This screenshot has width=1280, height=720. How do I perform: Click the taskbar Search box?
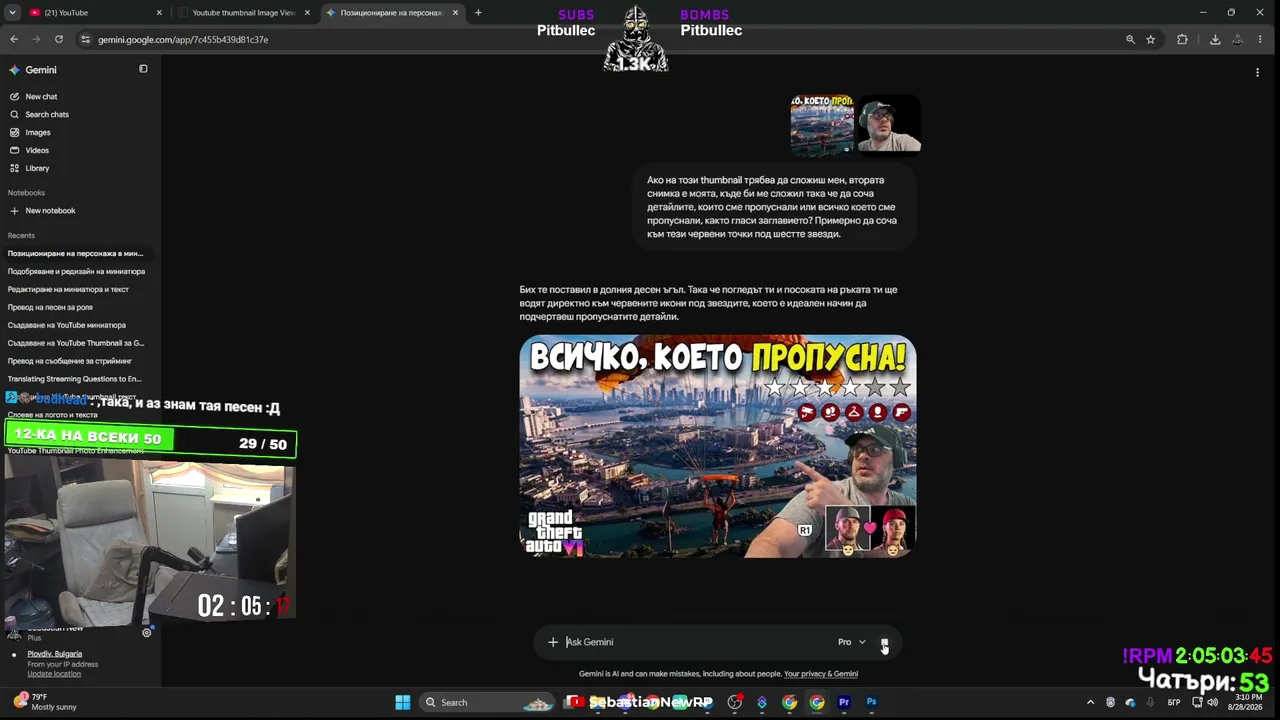point(487,702)
